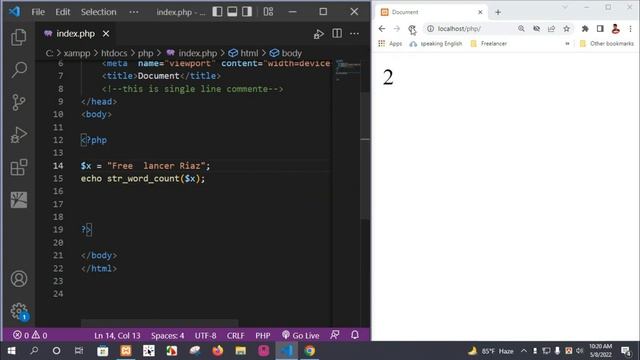Click the editor vertical scrollbar
The height and width of the screenshot is (360, 640).
coord(365,155)
